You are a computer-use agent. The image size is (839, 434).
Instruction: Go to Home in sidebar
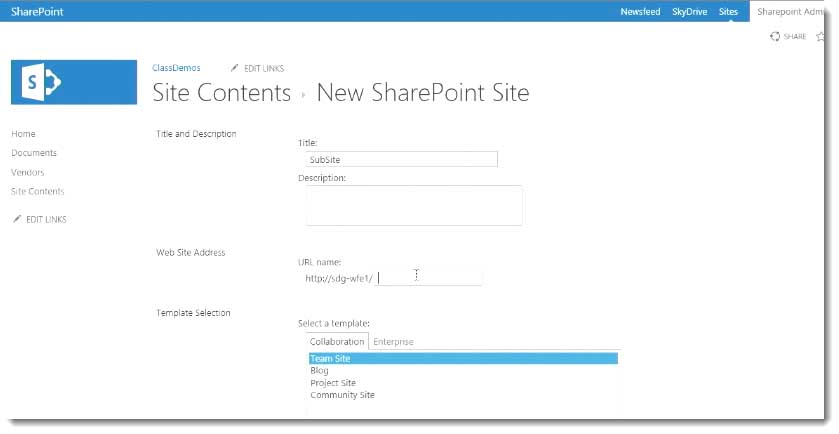point(23,134)
